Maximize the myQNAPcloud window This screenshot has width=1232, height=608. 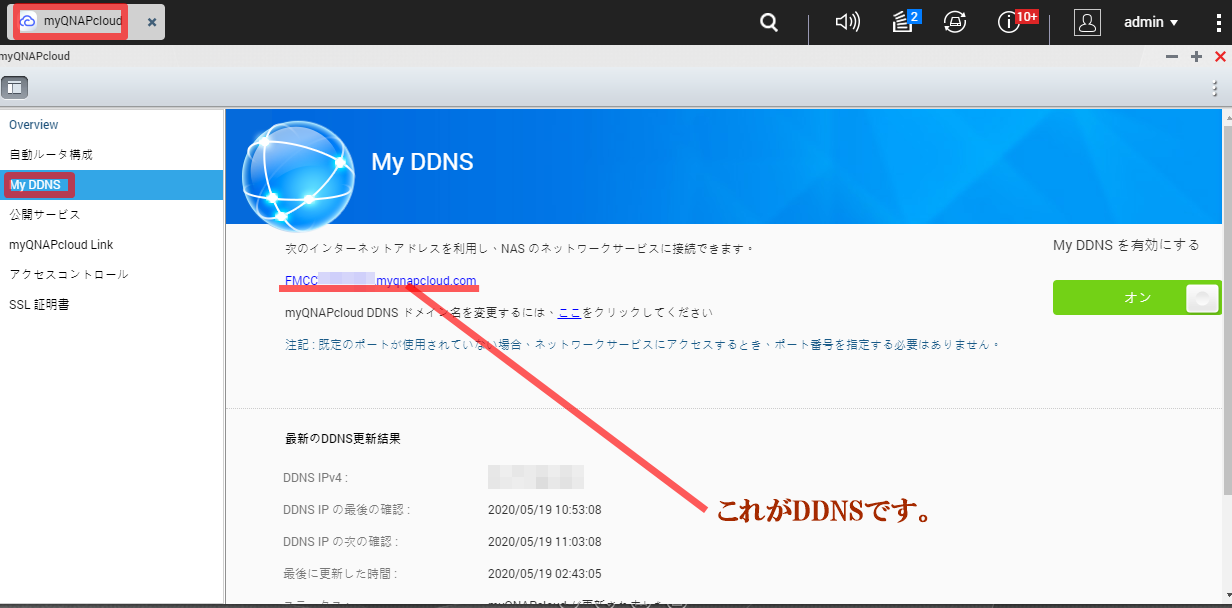(x=1196, y=57)
